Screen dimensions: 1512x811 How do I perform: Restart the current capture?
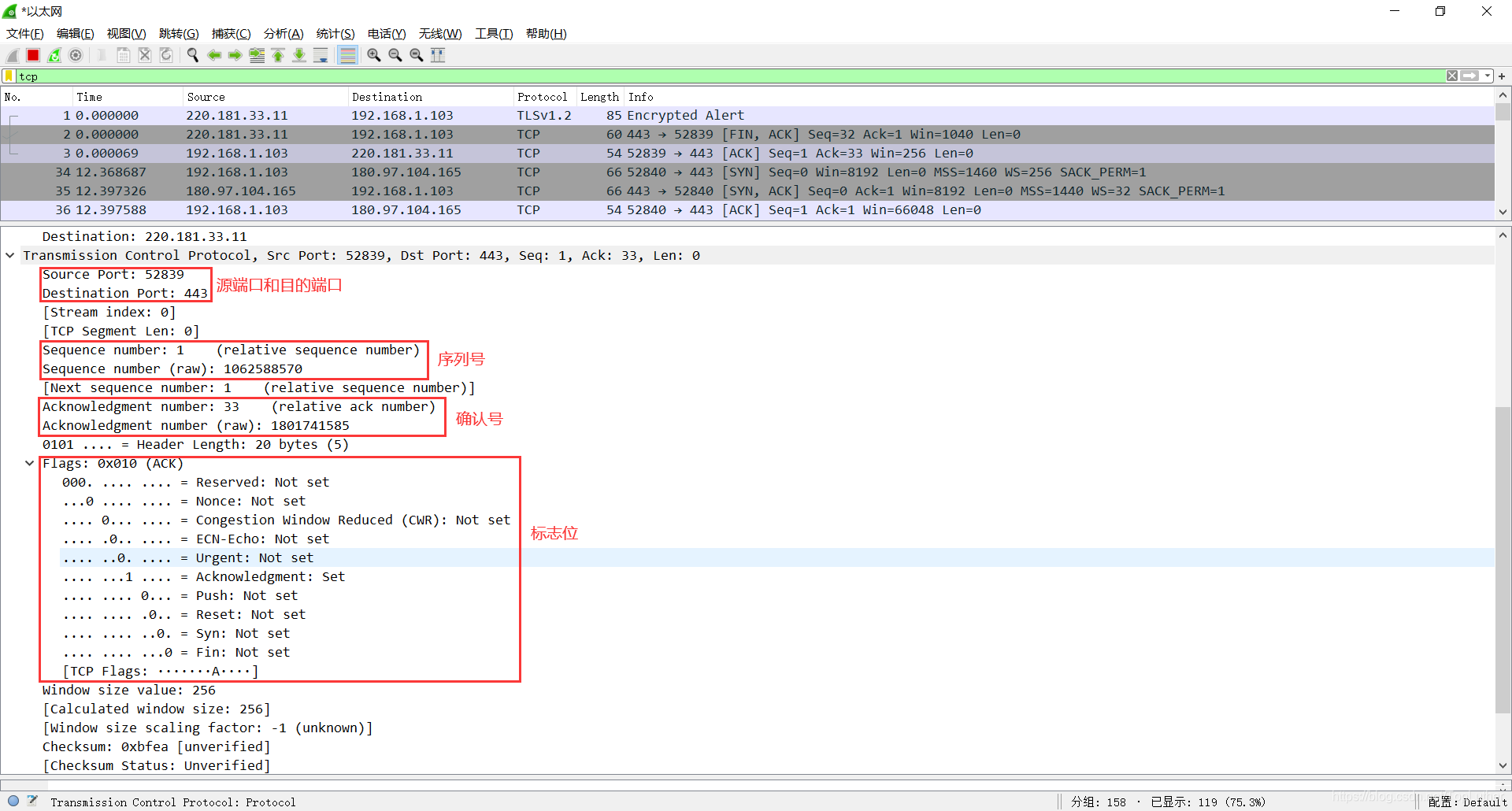point(54,55)
